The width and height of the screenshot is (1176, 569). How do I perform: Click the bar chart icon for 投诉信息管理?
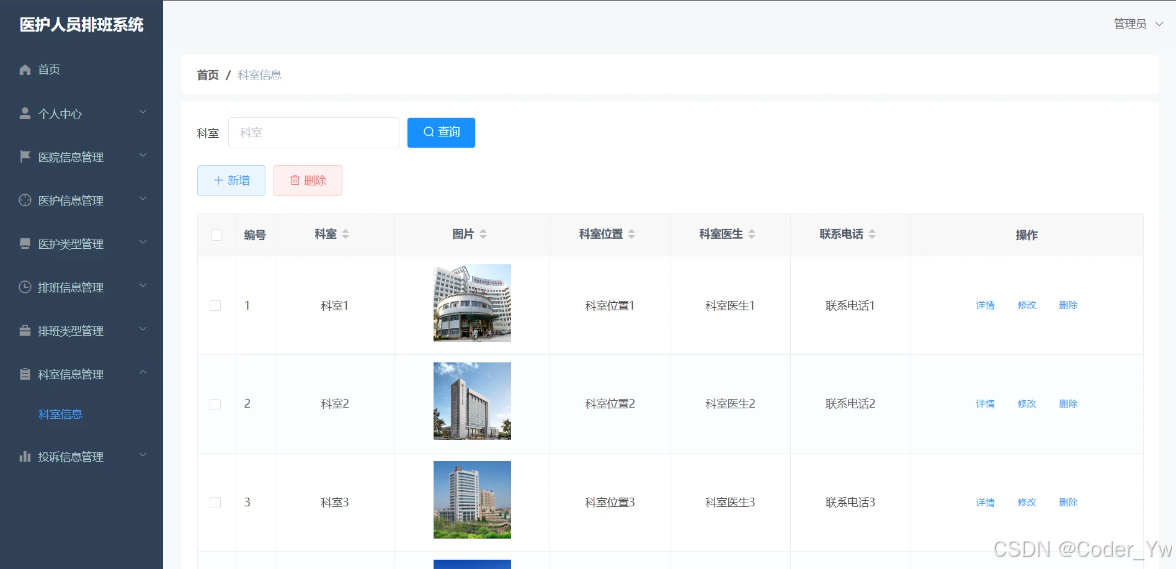click(25, 457)
